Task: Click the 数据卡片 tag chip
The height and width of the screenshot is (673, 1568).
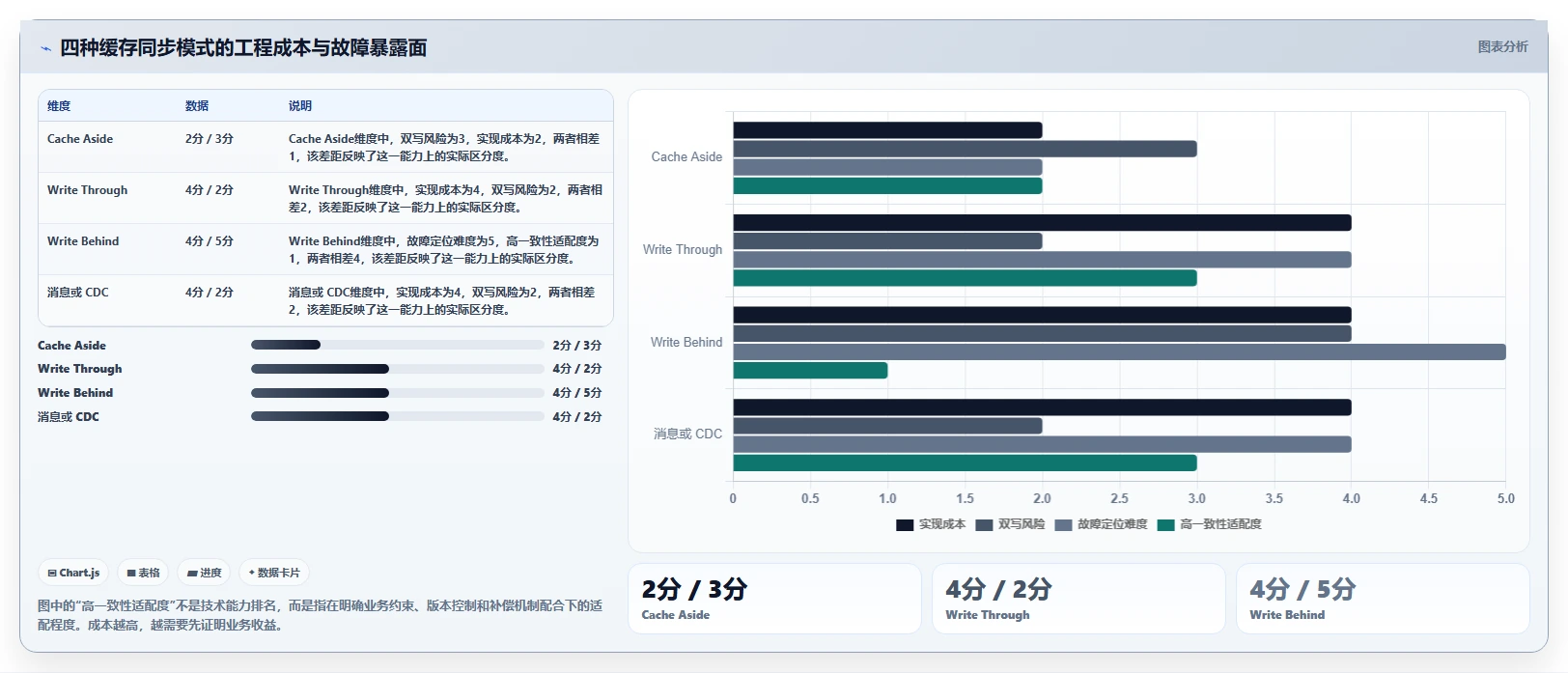Action: click(274, 573)
